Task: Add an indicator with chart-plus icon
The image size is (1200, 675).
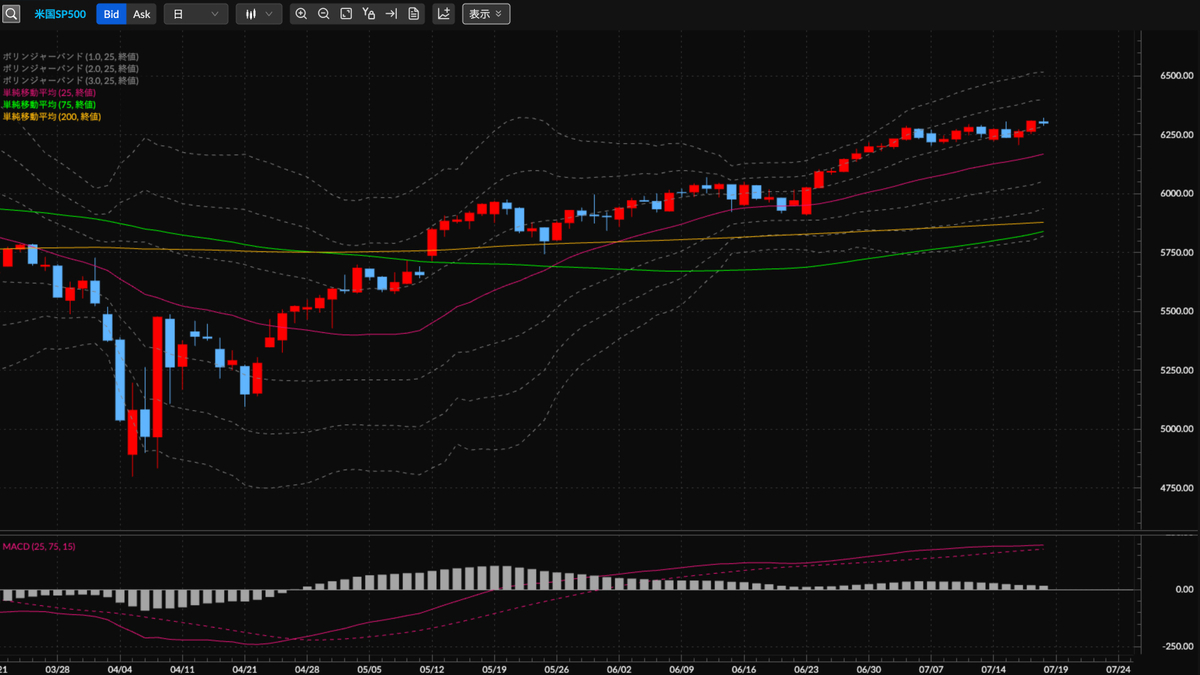Action: pyautogui.click(x=443, y=14)
